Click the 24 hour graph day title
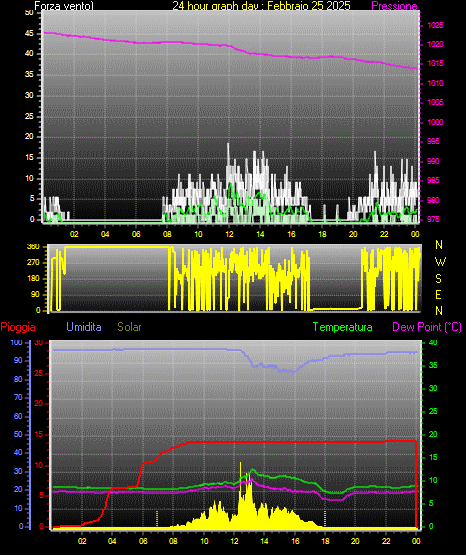This screenshot has width=466, height=555. [261, 6]
